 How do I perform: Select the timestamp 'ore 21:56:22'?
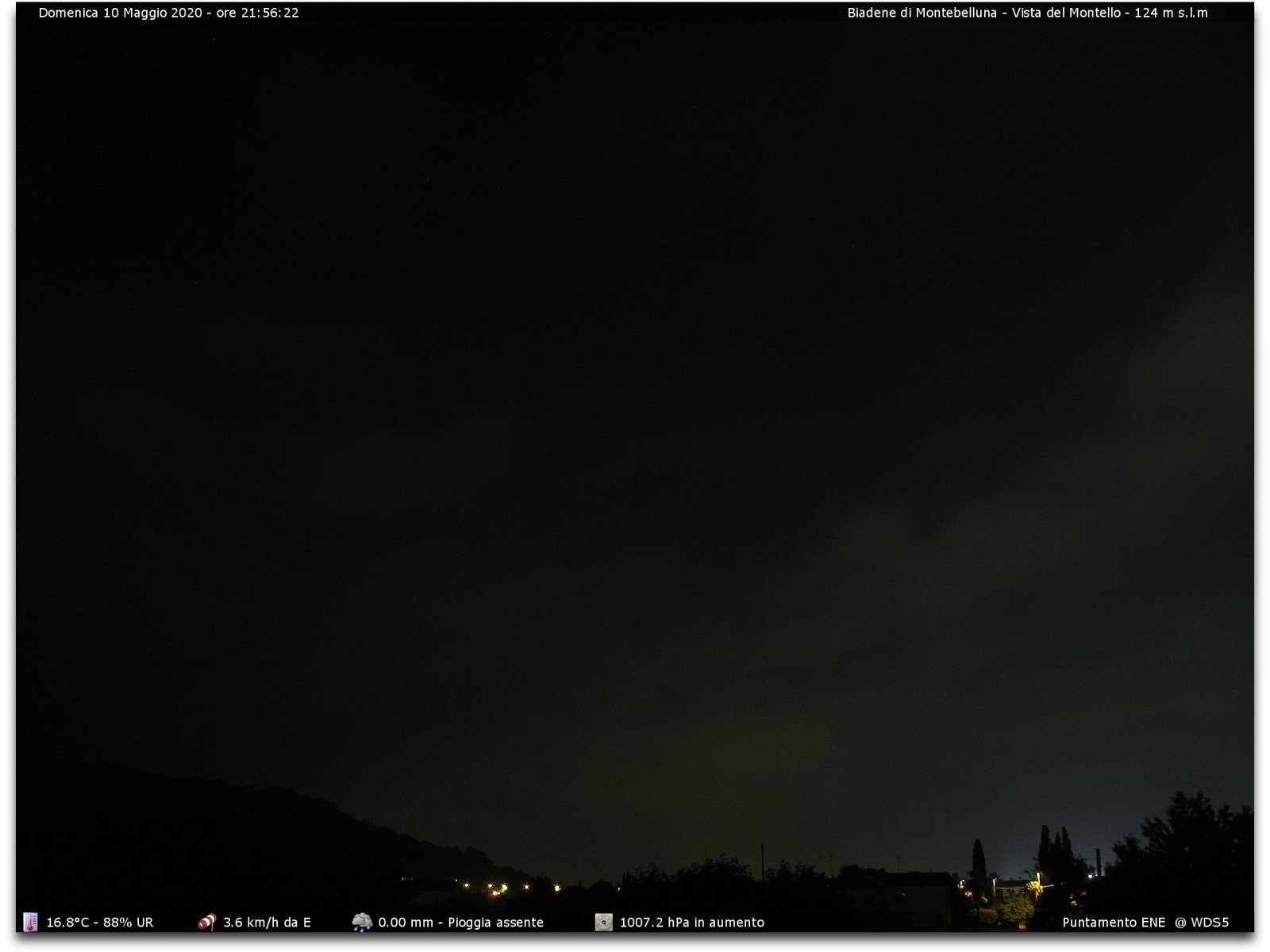pyautogui.click(x=257, y=13)
